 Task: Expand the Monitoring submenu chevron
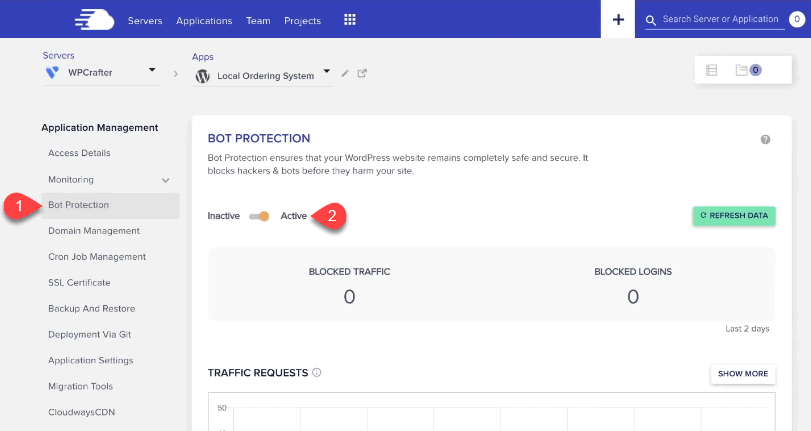166,180
